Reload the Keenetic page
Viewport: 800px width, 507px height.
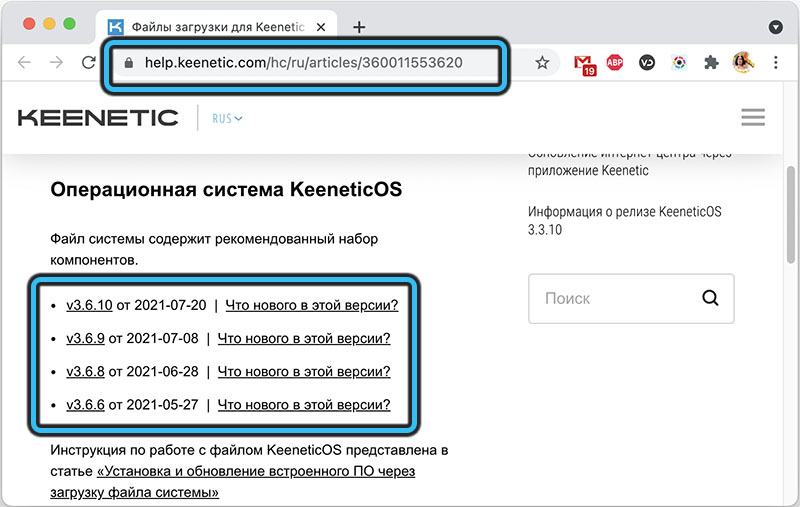tap(89, 63)
